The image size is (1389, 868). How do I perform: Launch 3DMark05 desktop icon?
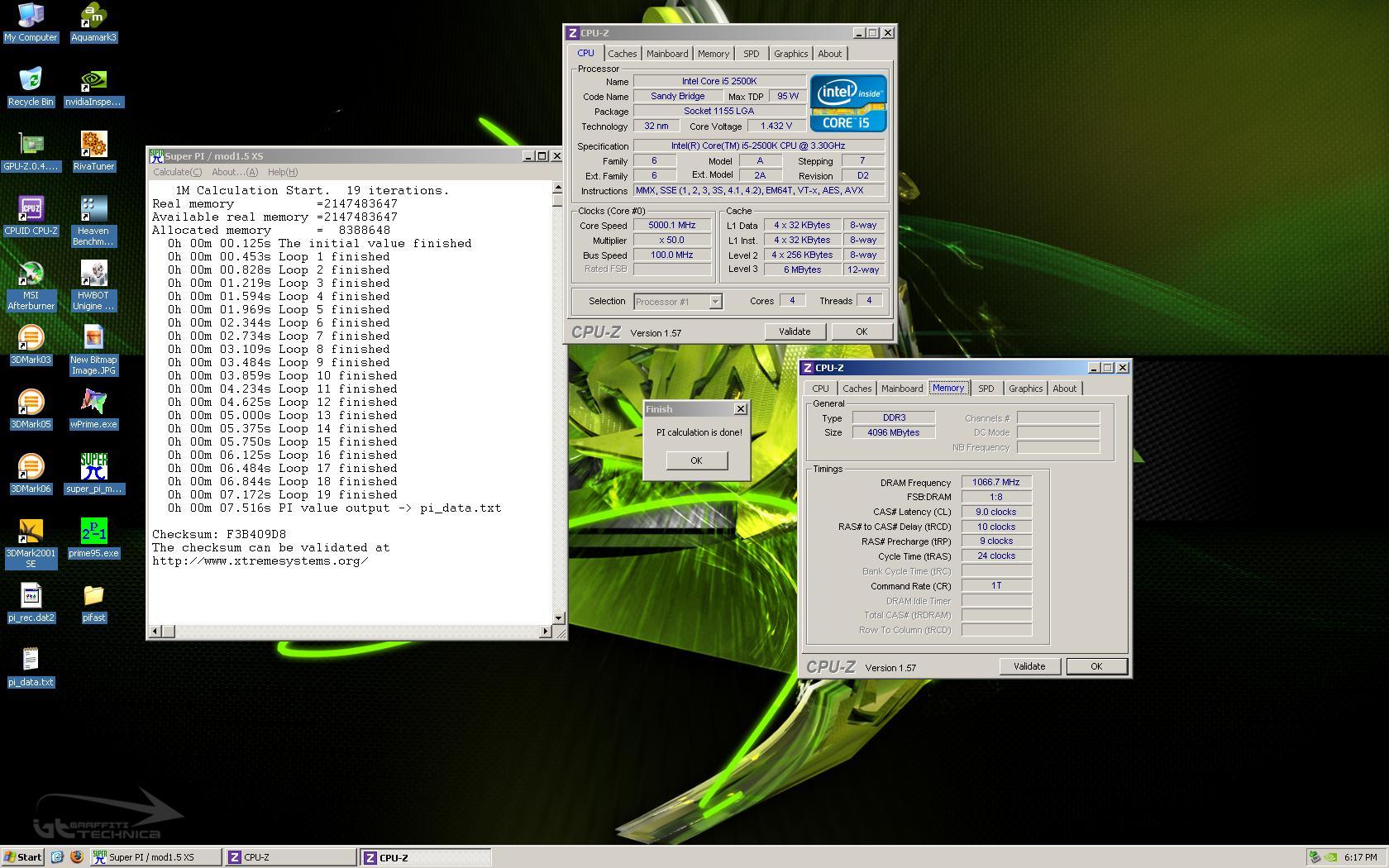pyautogui.click(x=31, y=409)
